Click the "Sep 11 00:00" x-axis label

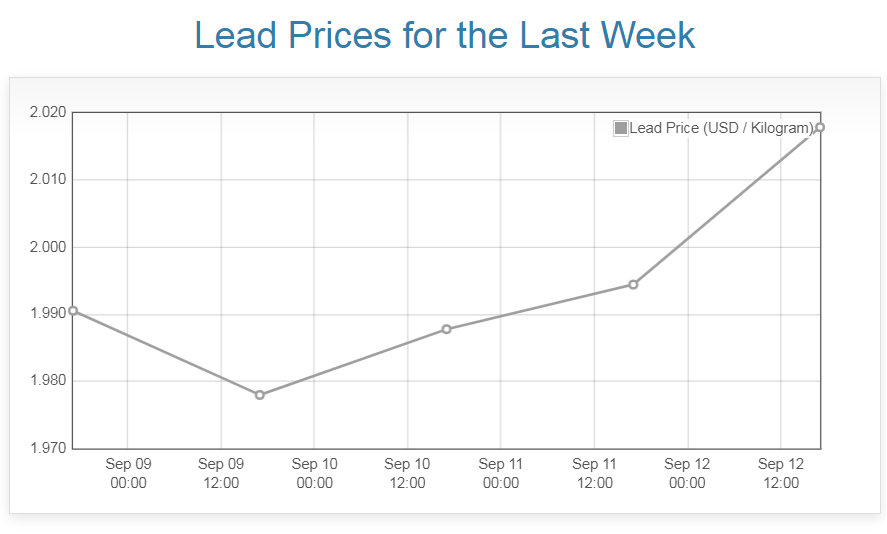click(x=501, y=473)
